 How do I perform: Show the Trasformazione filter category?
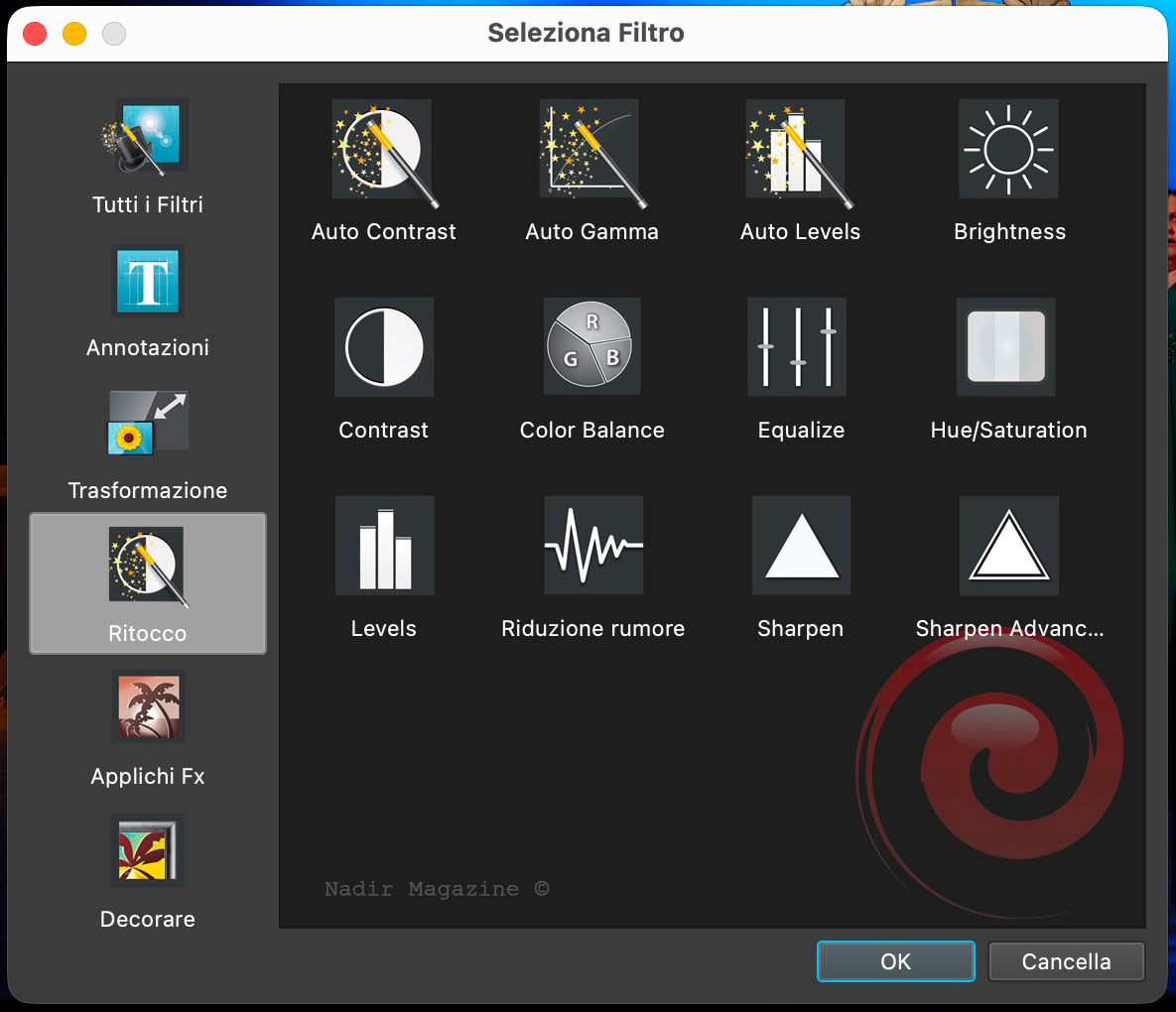click(148, 443)
